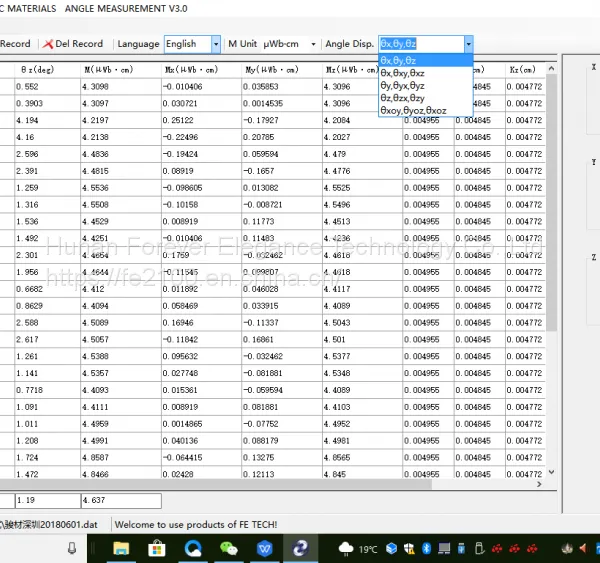Click the active angle measurement app taskbar icon
Viewport: 600px width, 563px height.
point(300,549)
